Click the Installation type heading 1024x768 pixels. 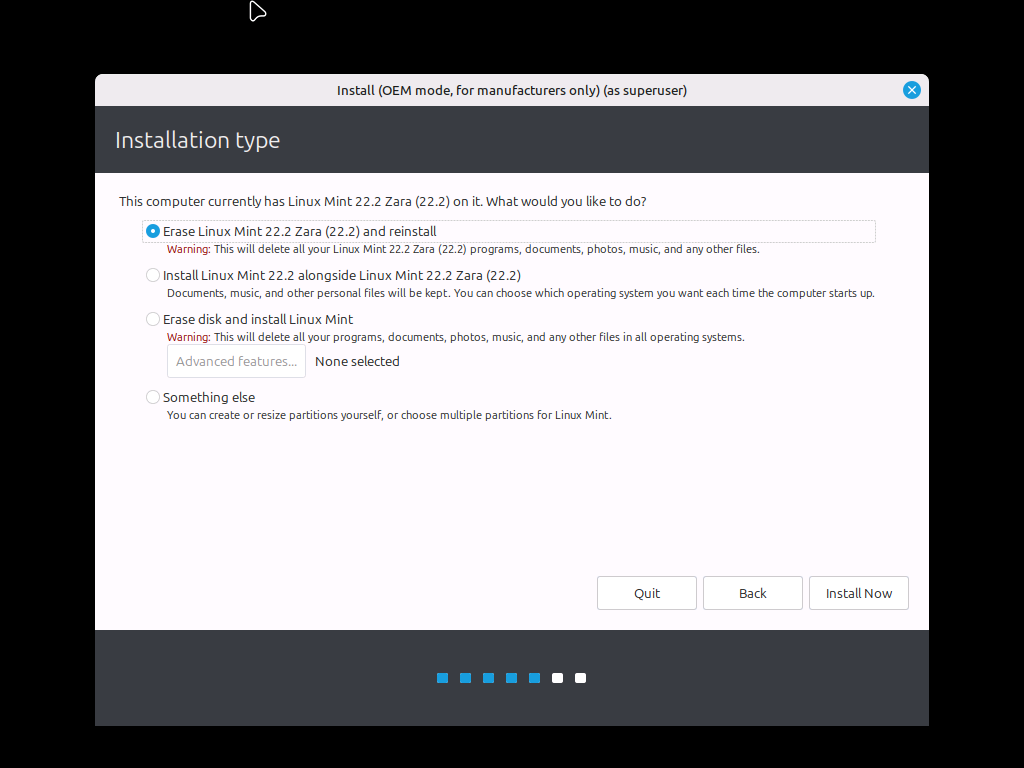197,140
